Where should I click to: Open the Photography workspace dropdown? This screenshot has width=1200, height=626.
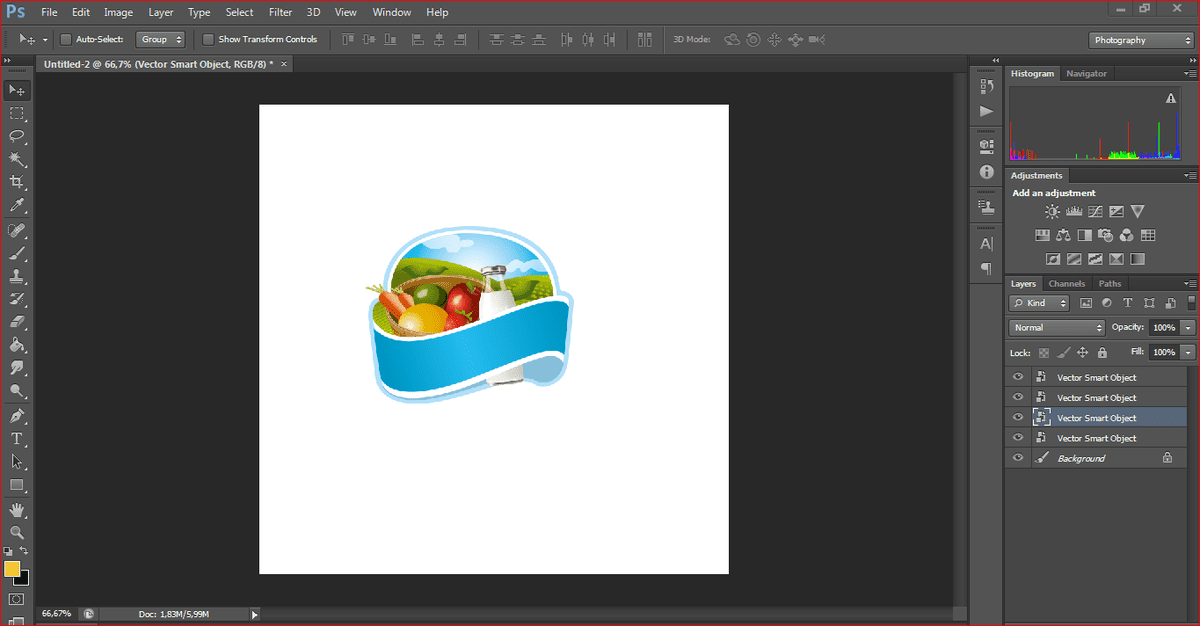click(1139, 40)
